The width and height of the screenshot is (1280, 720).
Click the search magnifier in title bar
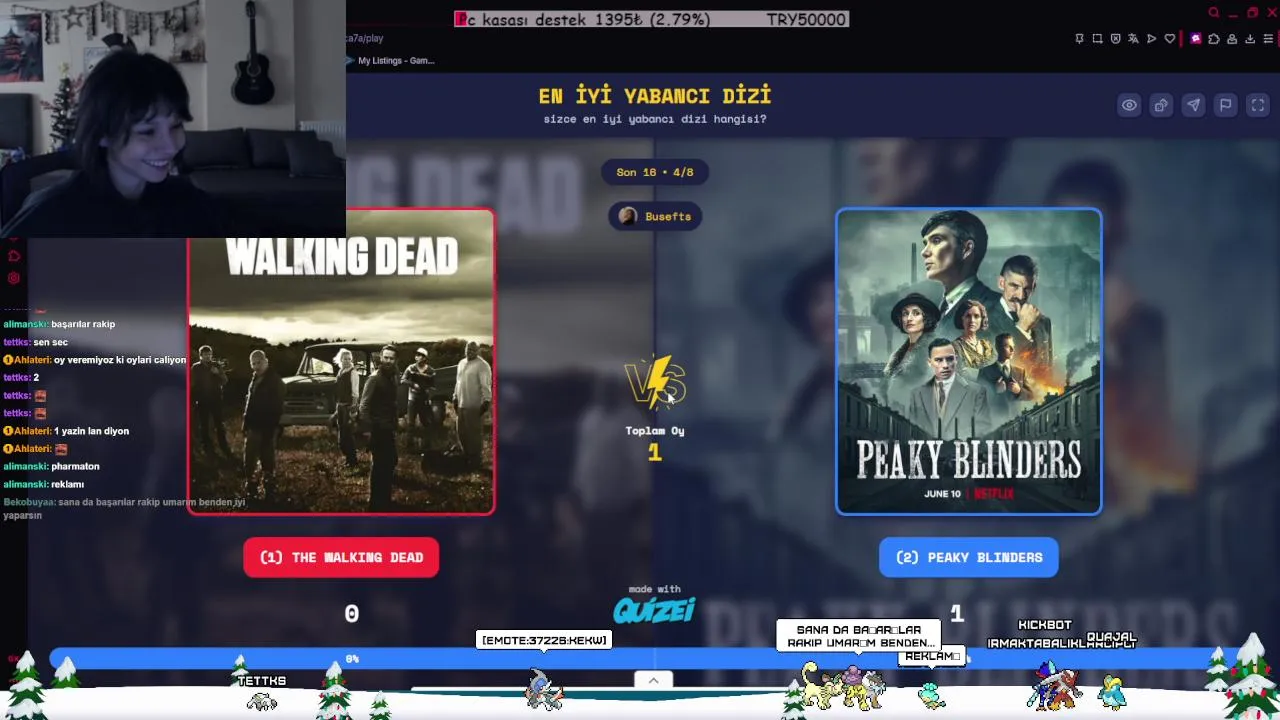pyautogui.click(x=1214, y=13)
